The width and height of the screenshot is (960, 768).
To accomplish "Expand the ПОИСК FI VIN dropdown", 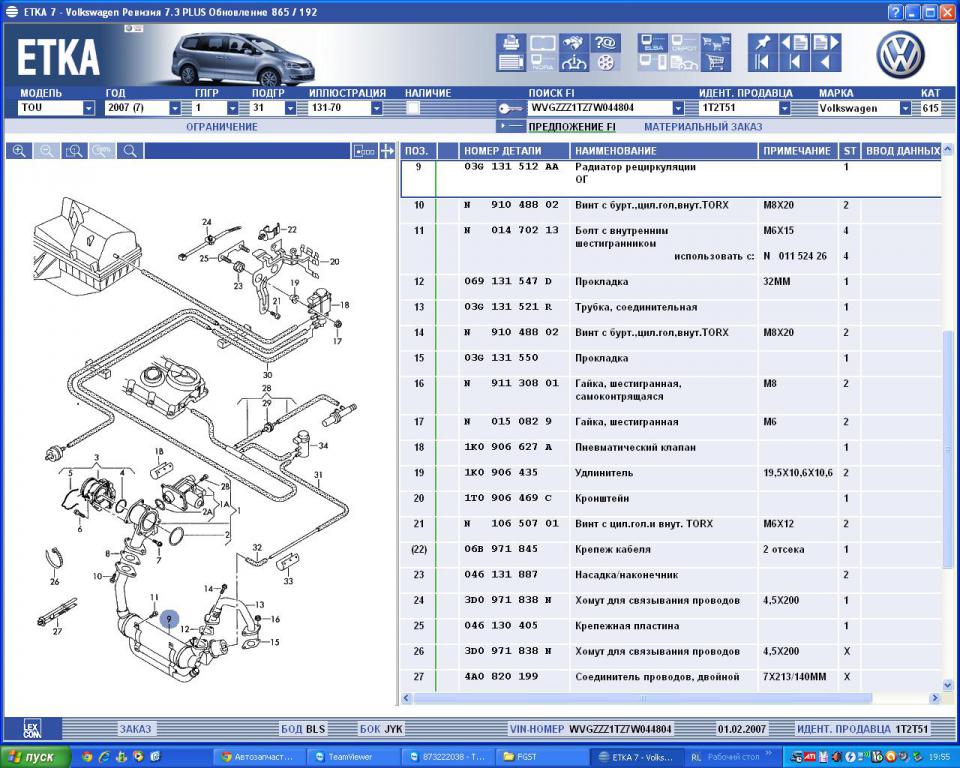I will (678, 108).
